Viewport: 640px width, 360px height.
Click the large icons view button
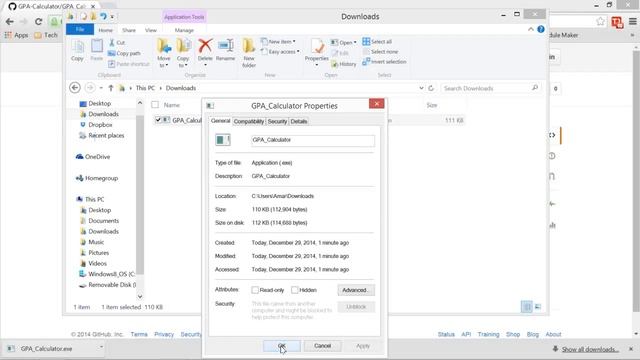pyautogui.click(x=538, y=307)
